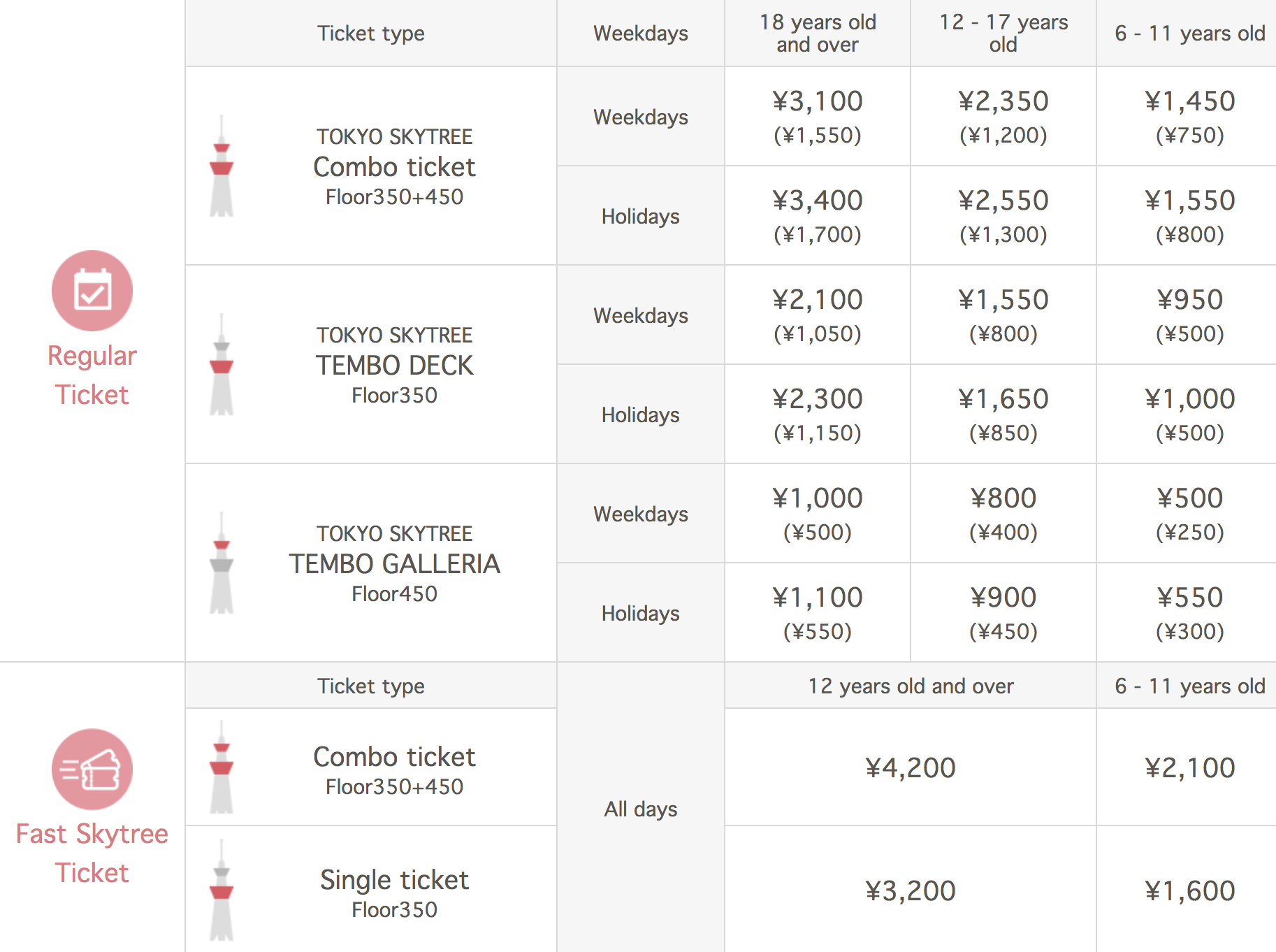Click the "18 years old and over" column header

[818, 34]
